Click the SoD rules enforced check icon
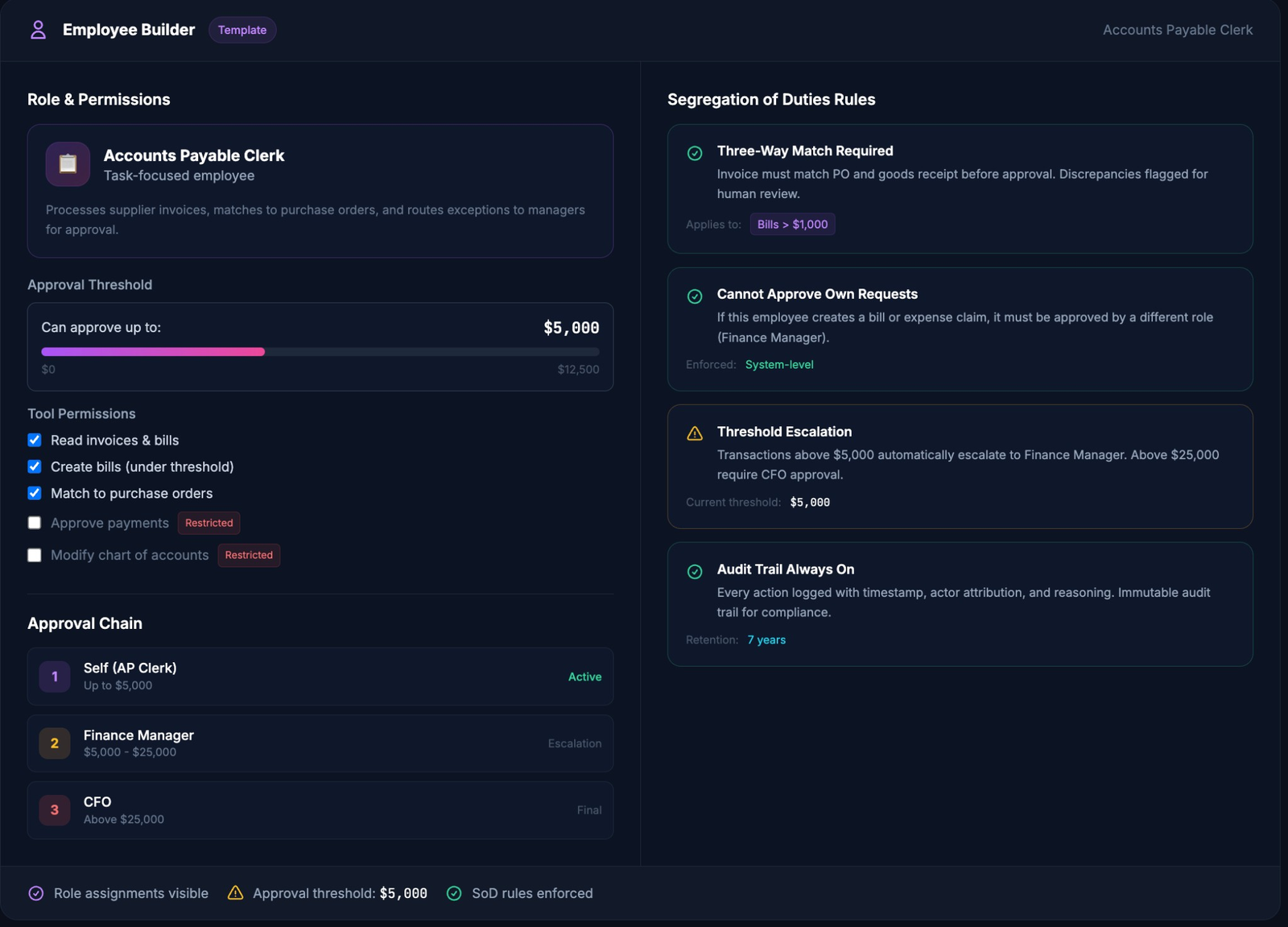The height and width of the screenshot is (927, 1288). [454, 892]
